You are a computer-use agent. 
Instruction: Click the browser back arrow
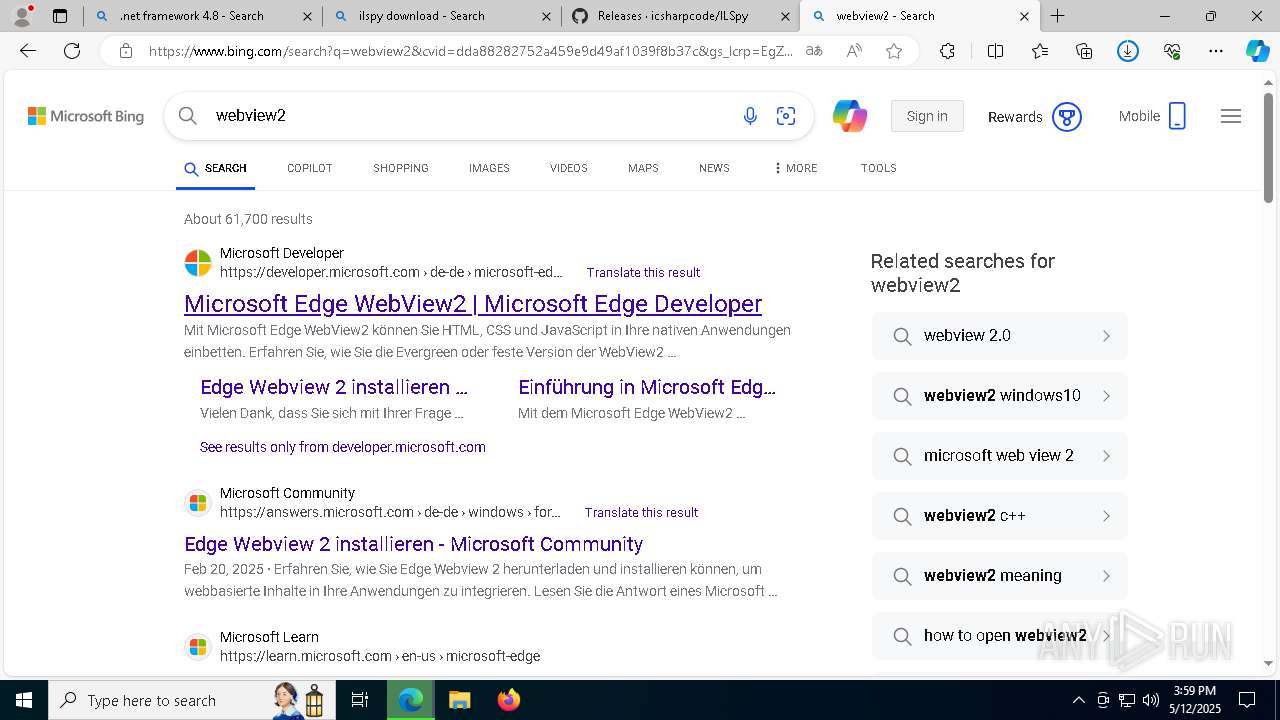click(28, 51)
